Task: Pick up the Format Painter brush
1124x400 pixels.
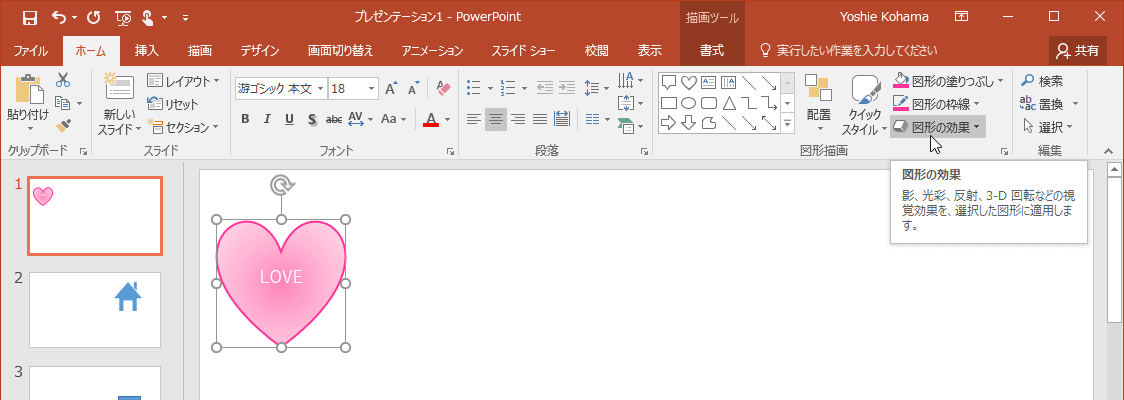Action: click(62, 126)
